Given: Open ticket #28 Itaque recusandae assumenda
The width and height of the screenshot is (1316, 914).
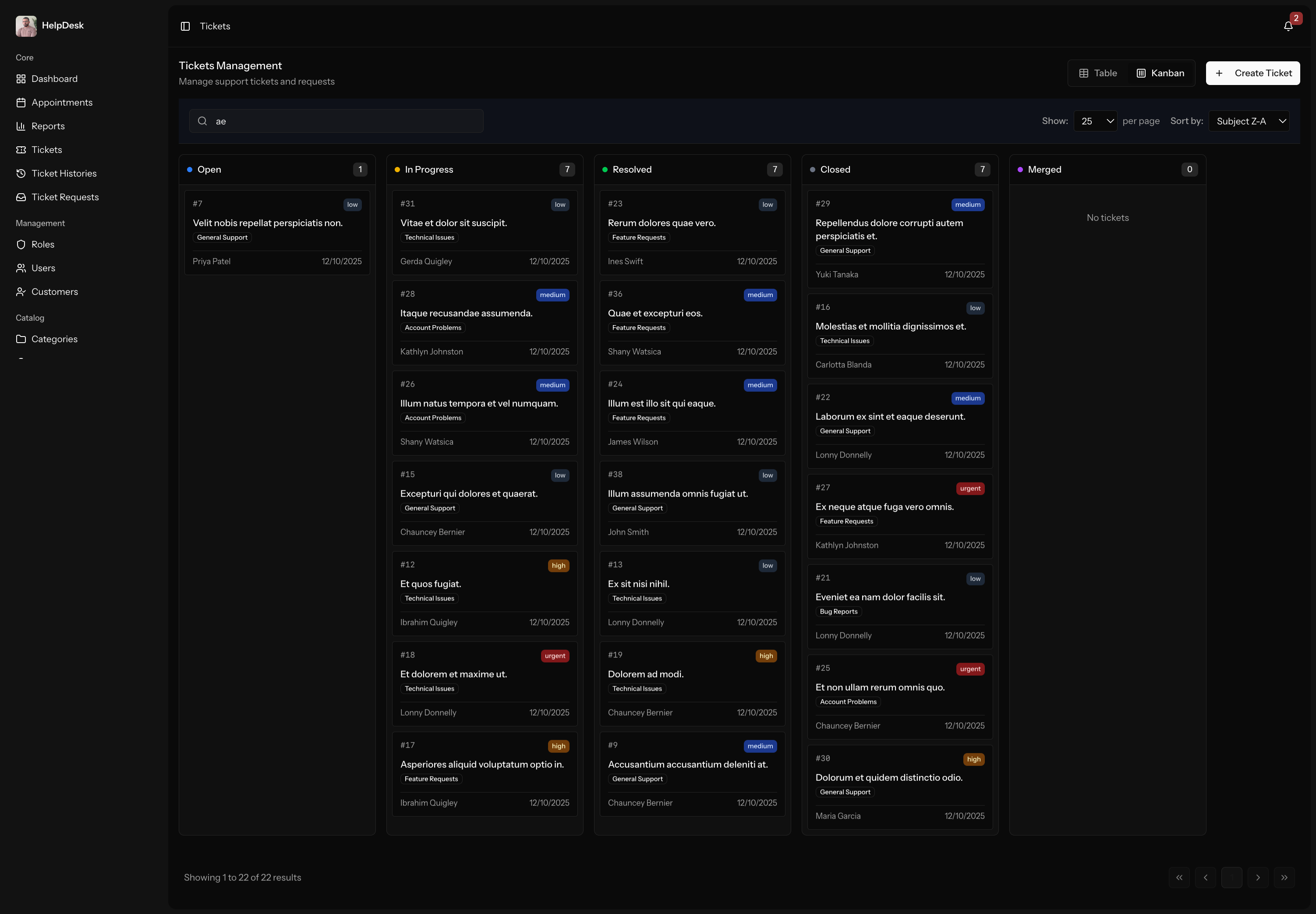Looking at the screenshot, I should coord(485,323).
